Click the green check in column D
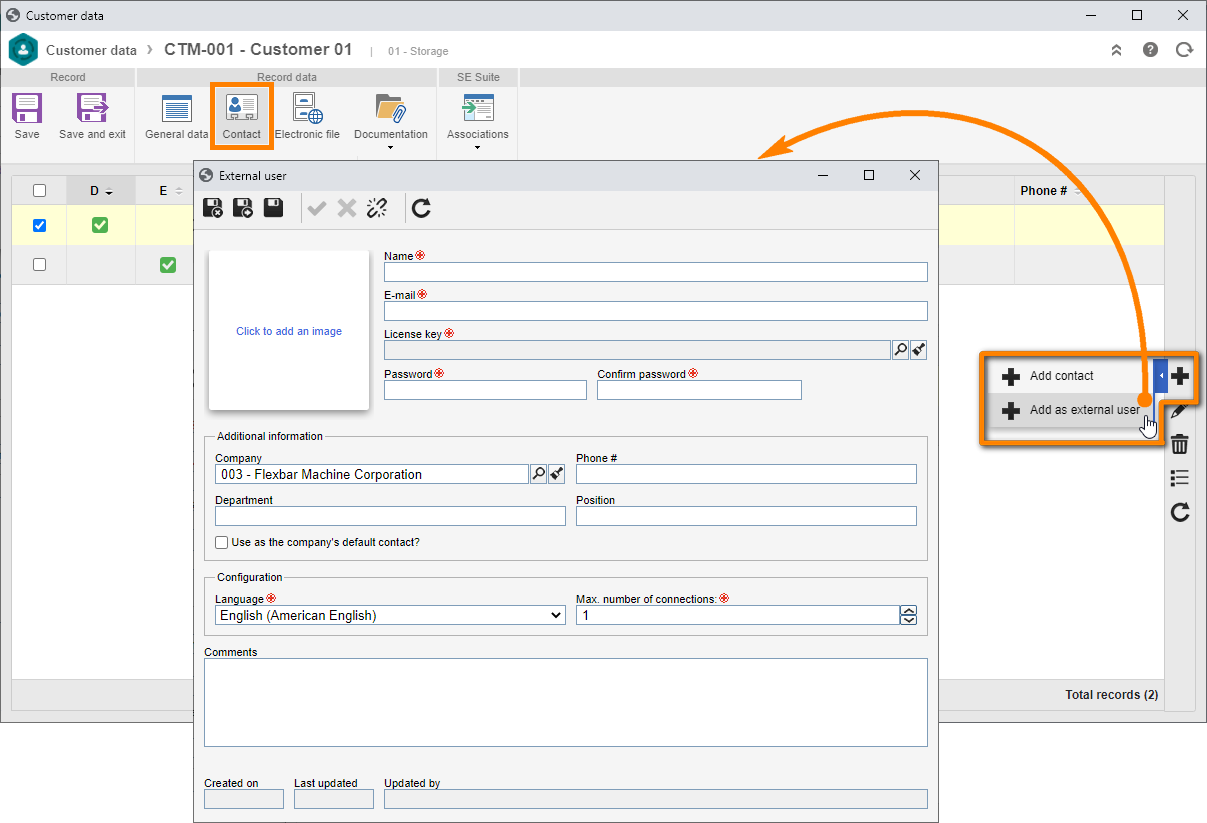 (100, 225)
